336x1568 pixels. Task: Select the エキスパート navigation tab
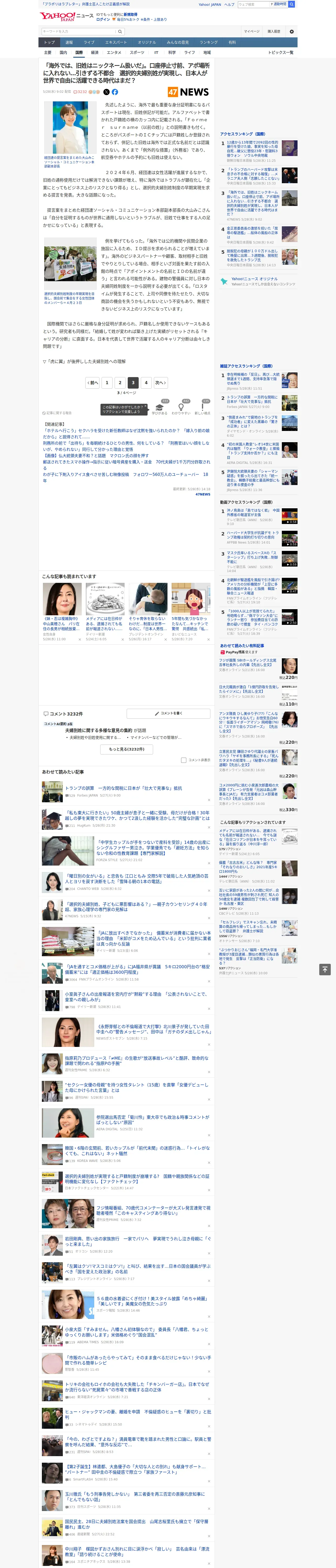[x=116, y=43]
